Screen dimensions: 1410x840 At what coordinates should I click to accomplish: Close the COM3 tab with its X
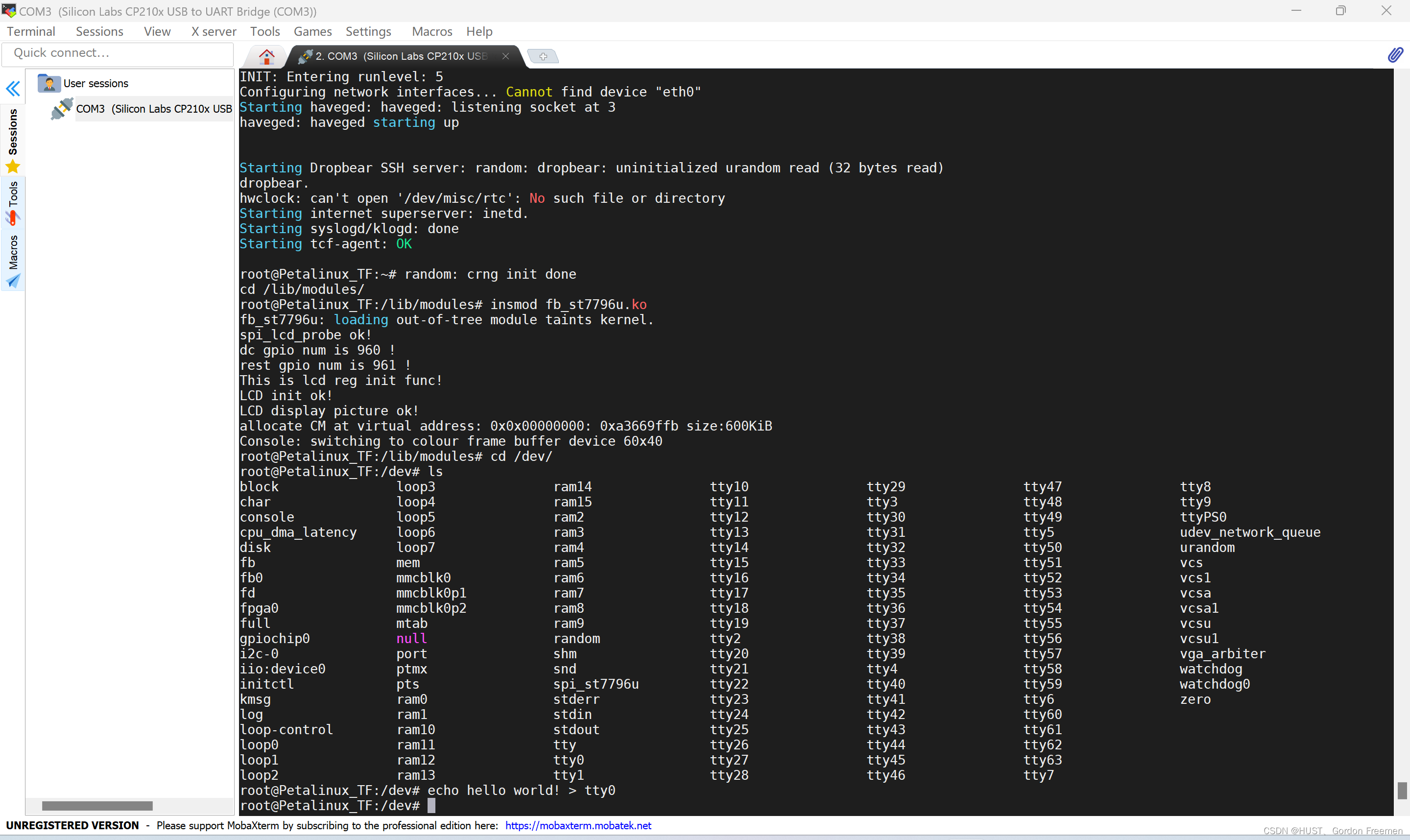pos(505,56)
